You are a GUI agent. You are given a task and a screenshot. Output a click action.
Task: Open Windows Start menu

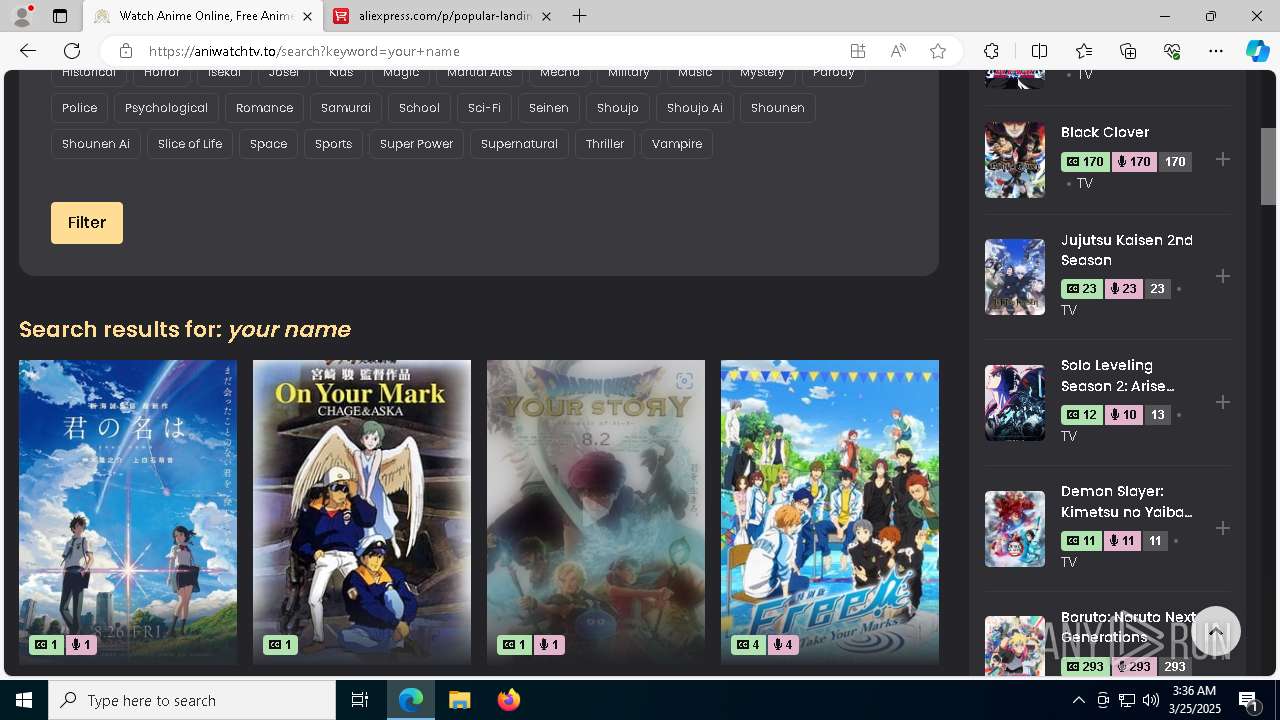tap(24, 700)
